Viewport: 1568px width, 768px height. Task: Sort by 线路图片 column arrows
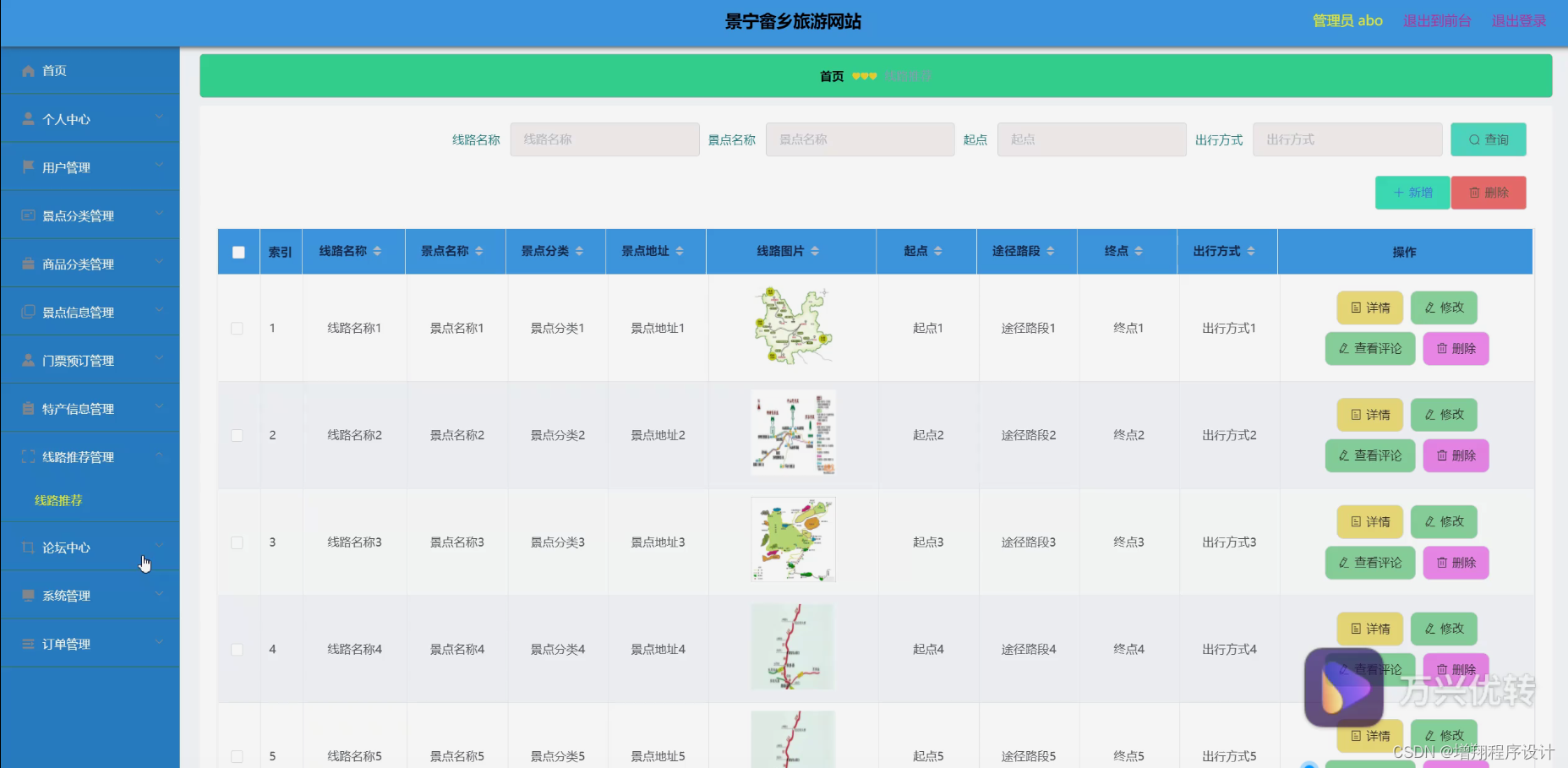click(x=815, y=251)
